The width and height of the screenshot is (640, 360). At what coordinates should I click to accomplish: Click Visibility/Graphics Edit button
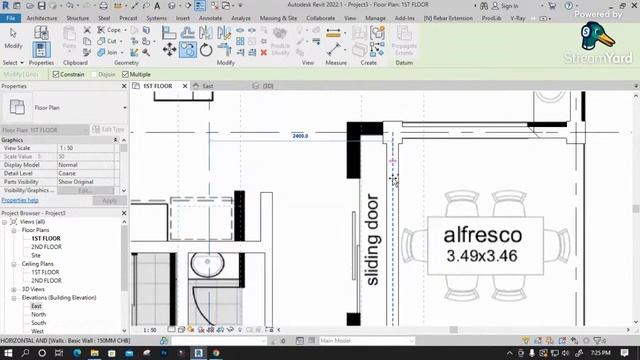[85, 190]
